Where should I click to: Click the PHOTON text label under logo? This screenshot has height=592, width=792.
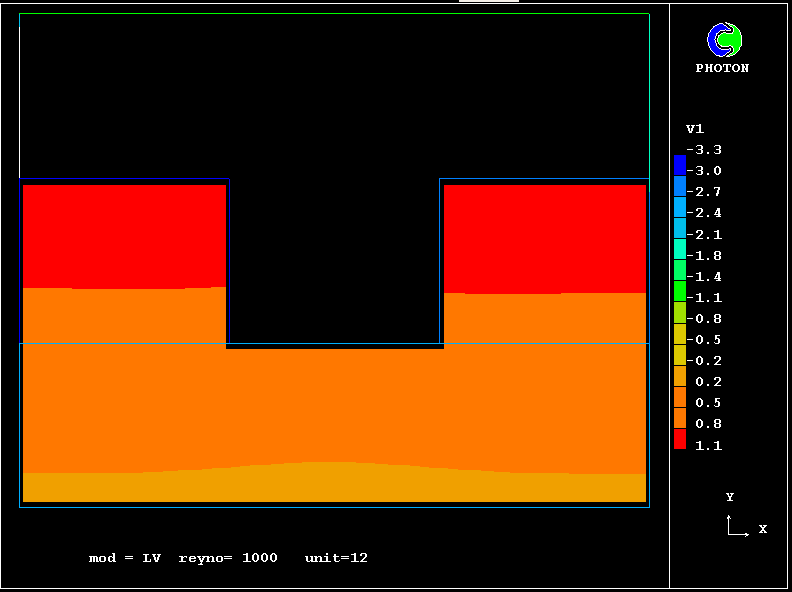722,69
